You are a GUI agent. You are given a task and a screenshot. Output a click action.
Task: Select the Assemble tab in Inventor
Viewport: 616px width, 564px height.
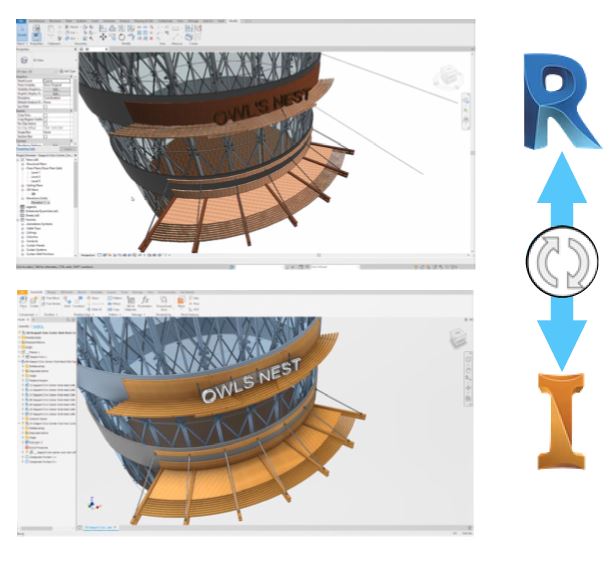(x=37, y=292)
